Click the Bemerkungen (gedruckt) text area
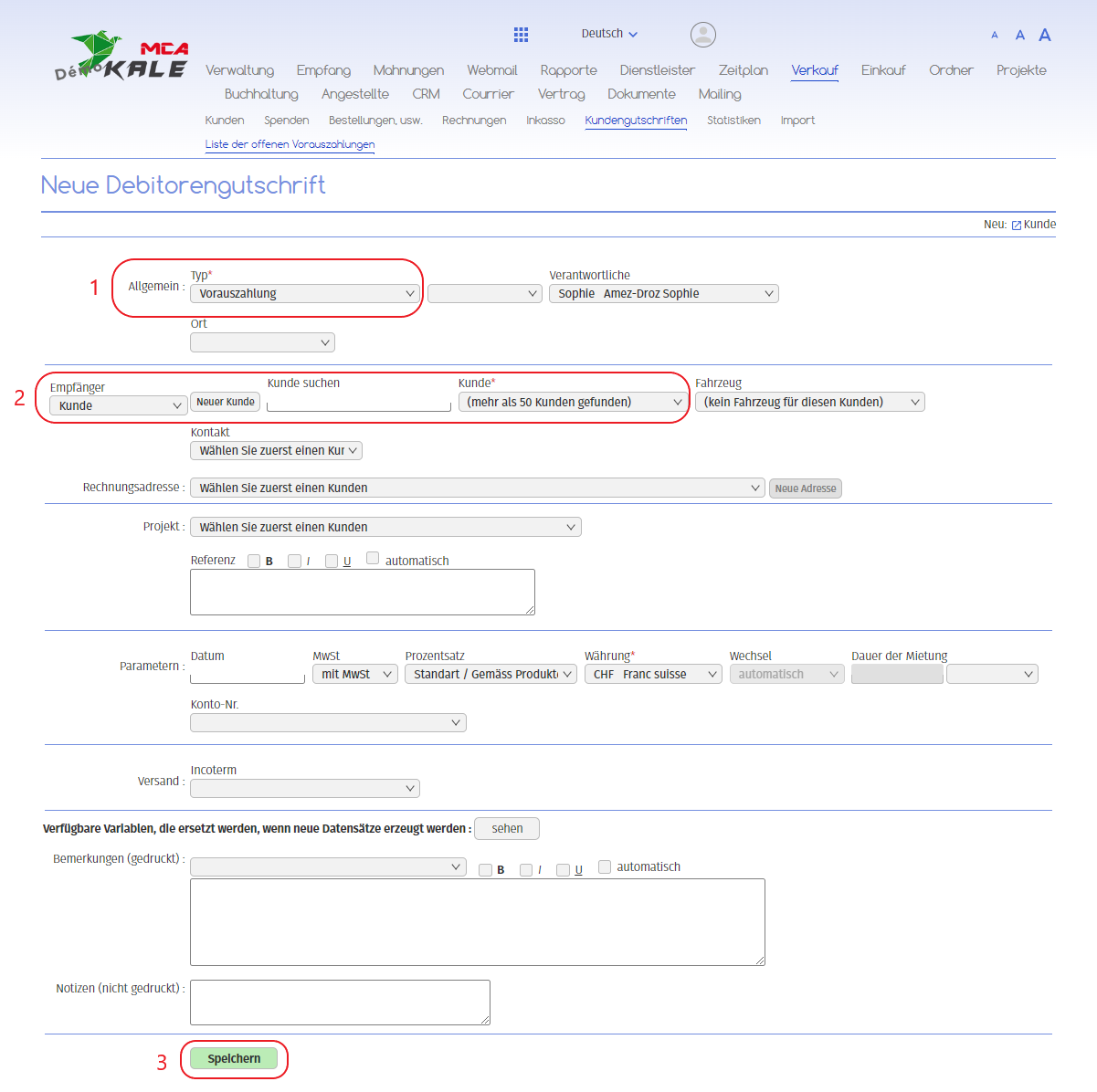Viewport: 1097px width, 1092px height. [x=478, y=922]
